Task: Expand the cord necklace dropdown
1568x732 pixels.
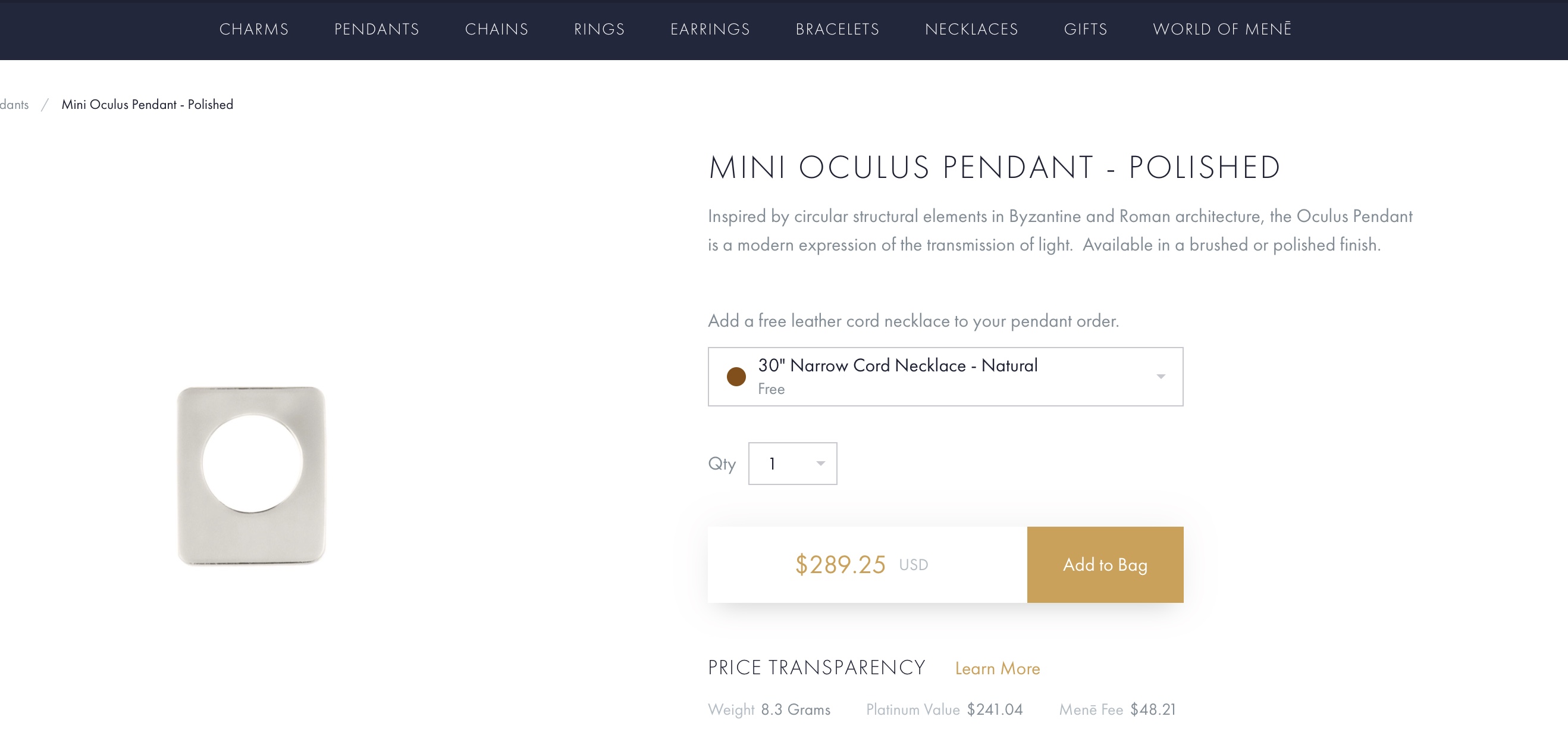Action: click(x=945, y=376)
